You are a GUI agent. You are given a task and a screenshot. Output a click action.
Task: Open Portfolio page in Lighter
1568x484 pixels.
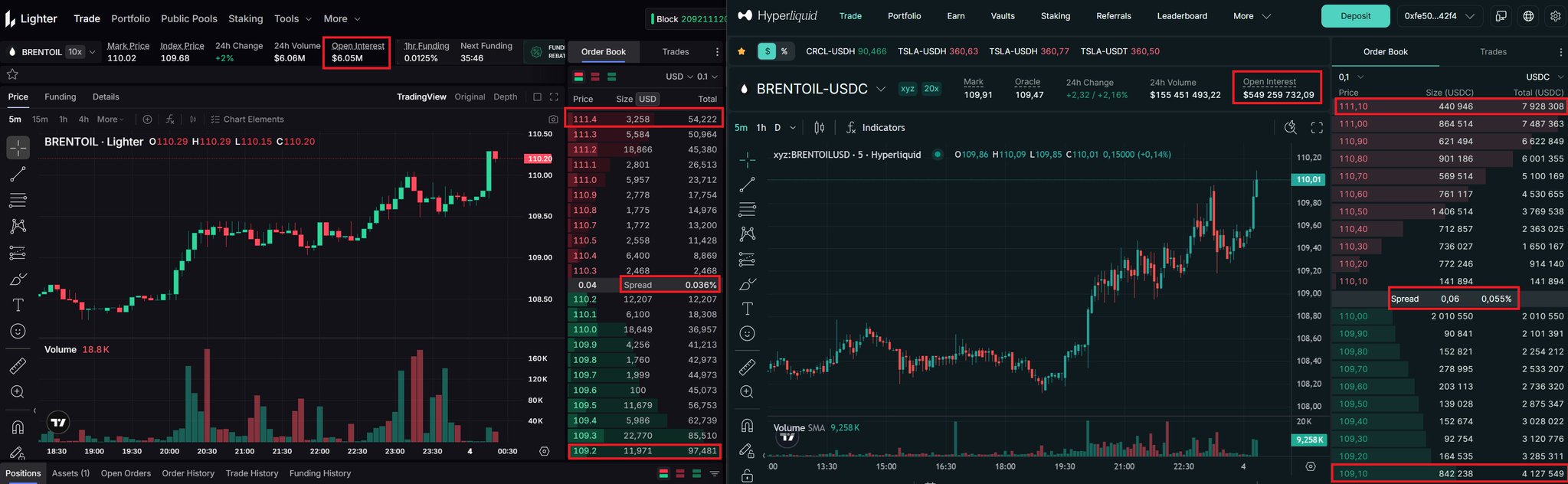(130, 18)
